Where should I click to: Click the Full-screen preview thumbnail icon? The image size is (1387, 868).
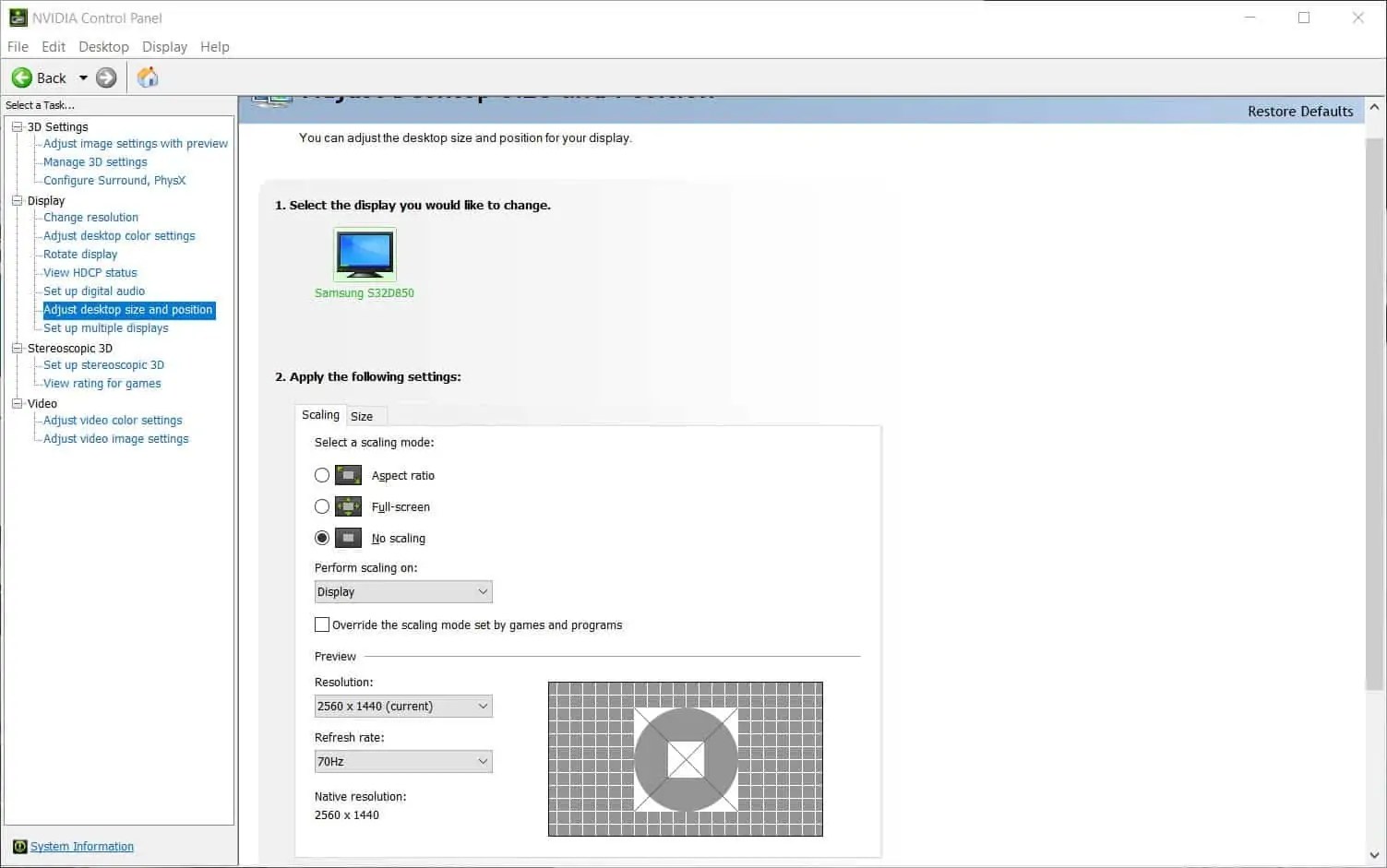348,505
